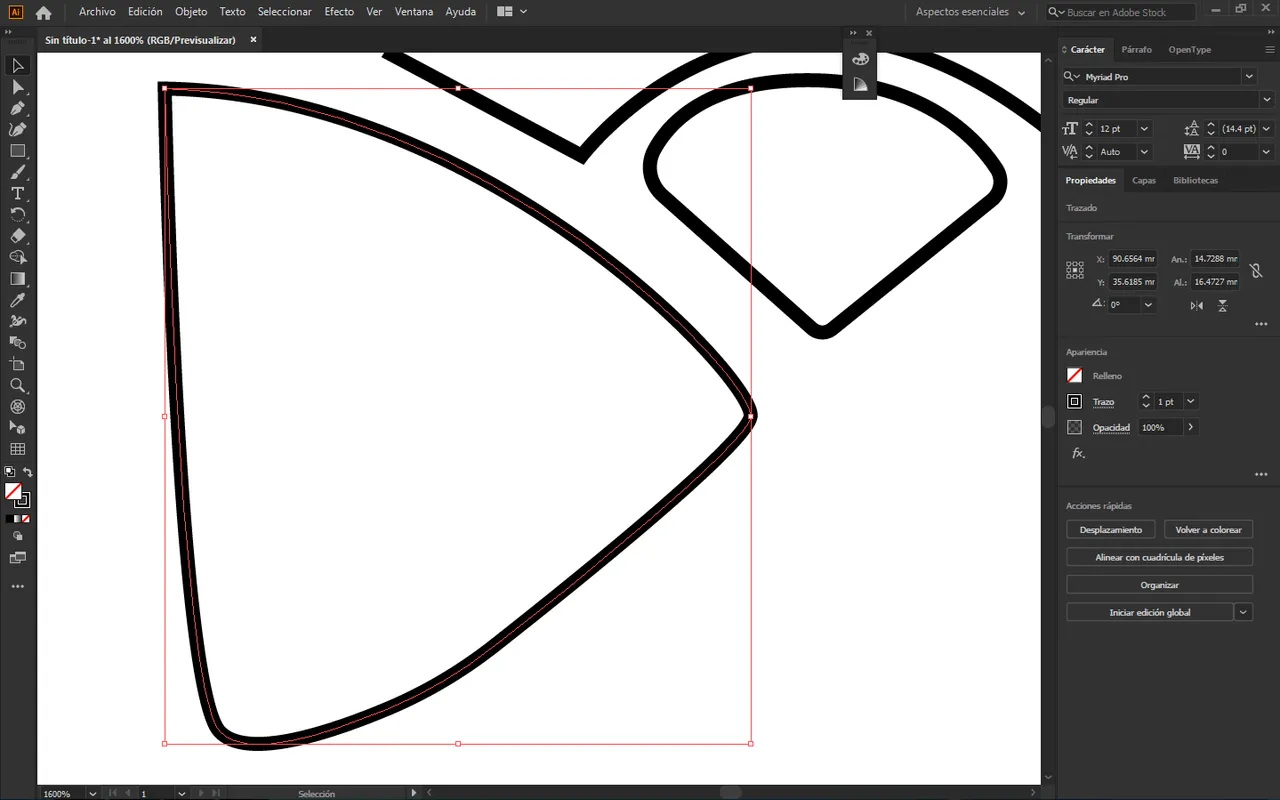Select the polar grid tool icon
This screenshot has height=800, width=1280.
tap(17, 407)
